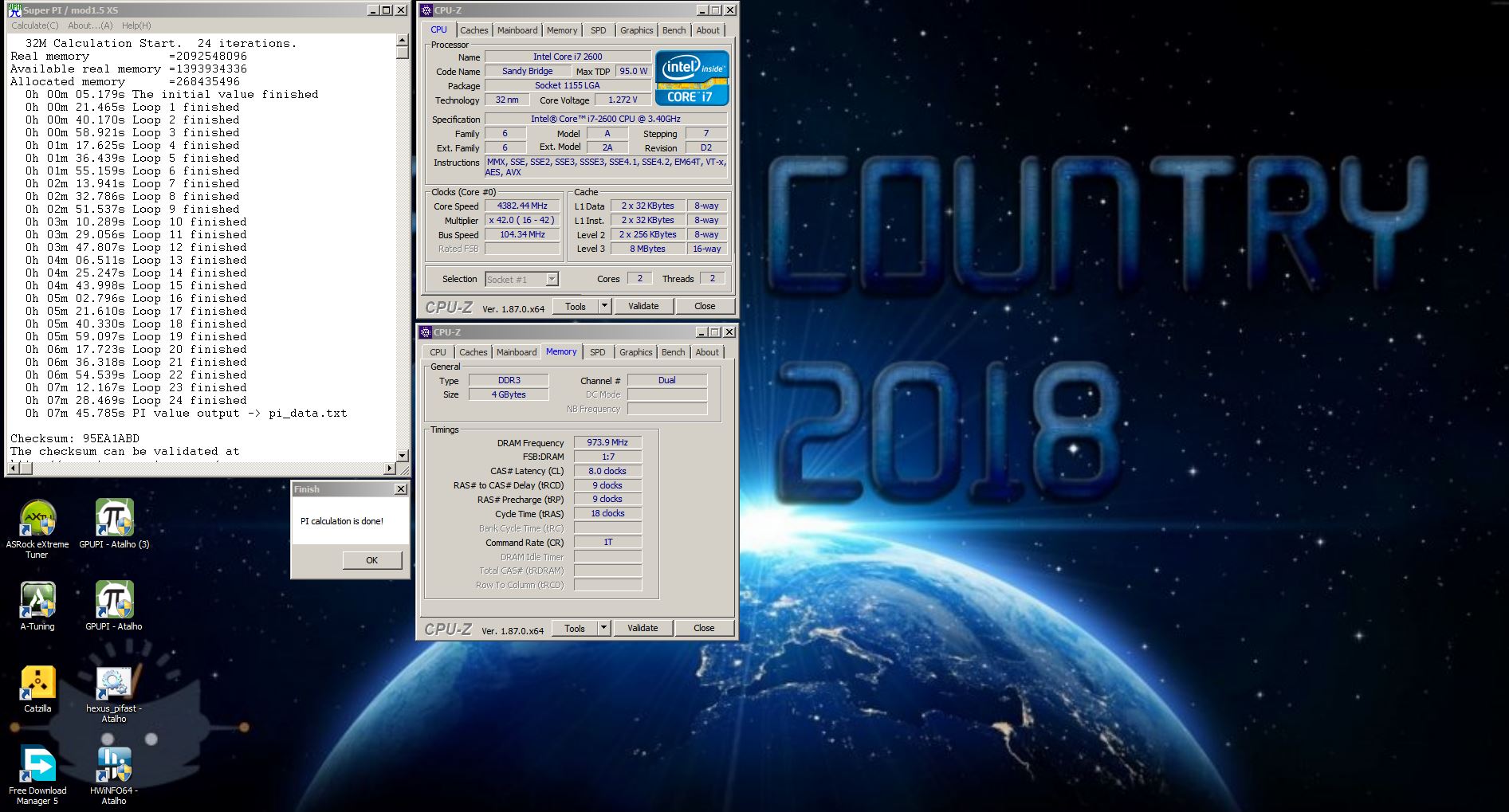Switch to Mainboard tab in upper CPU-Z
The image size is (1509, 812).
[x=517, y=30]
